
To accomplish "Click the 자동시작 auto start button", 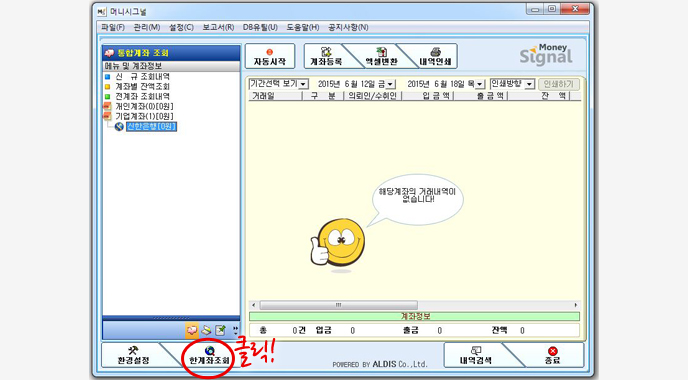I will (270, 56).
